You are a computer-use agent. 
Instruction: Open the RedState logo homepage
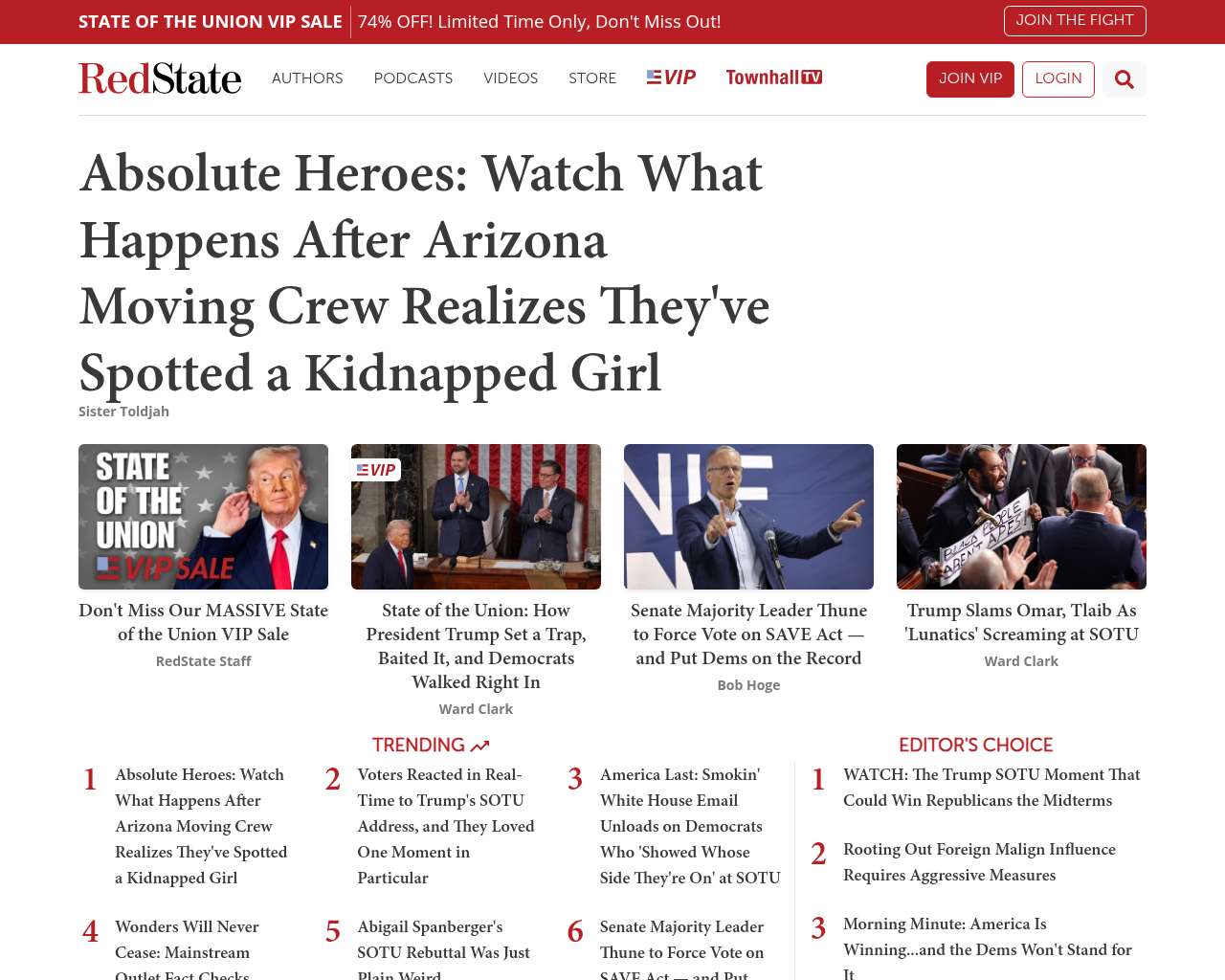(x=160, y=78)
